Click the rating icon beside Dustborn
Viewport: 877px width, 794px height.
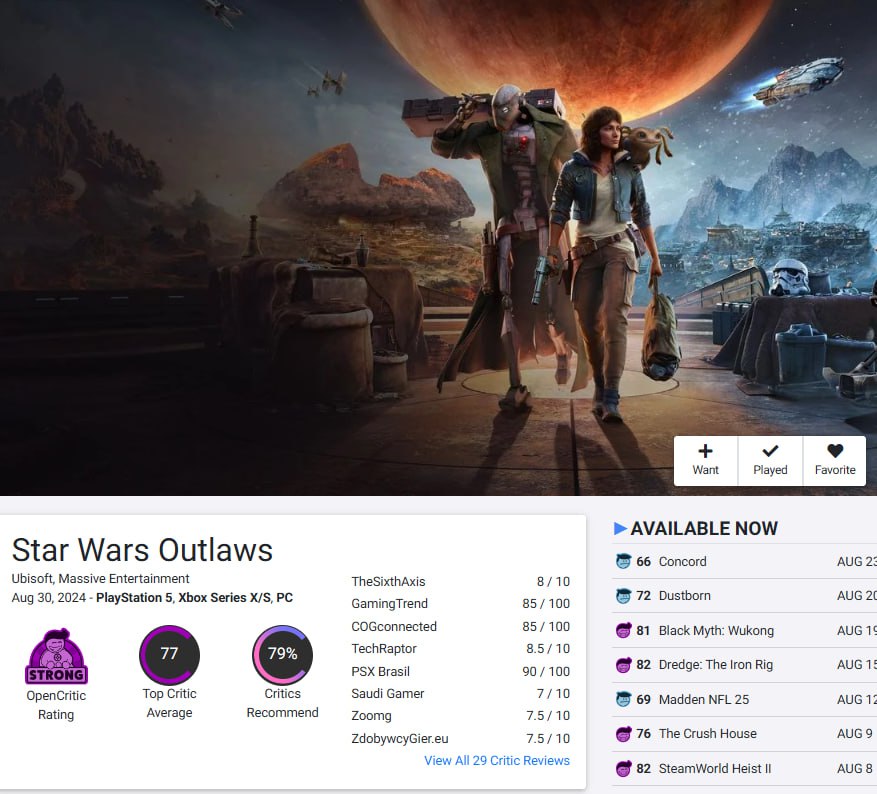pos(623,596)
